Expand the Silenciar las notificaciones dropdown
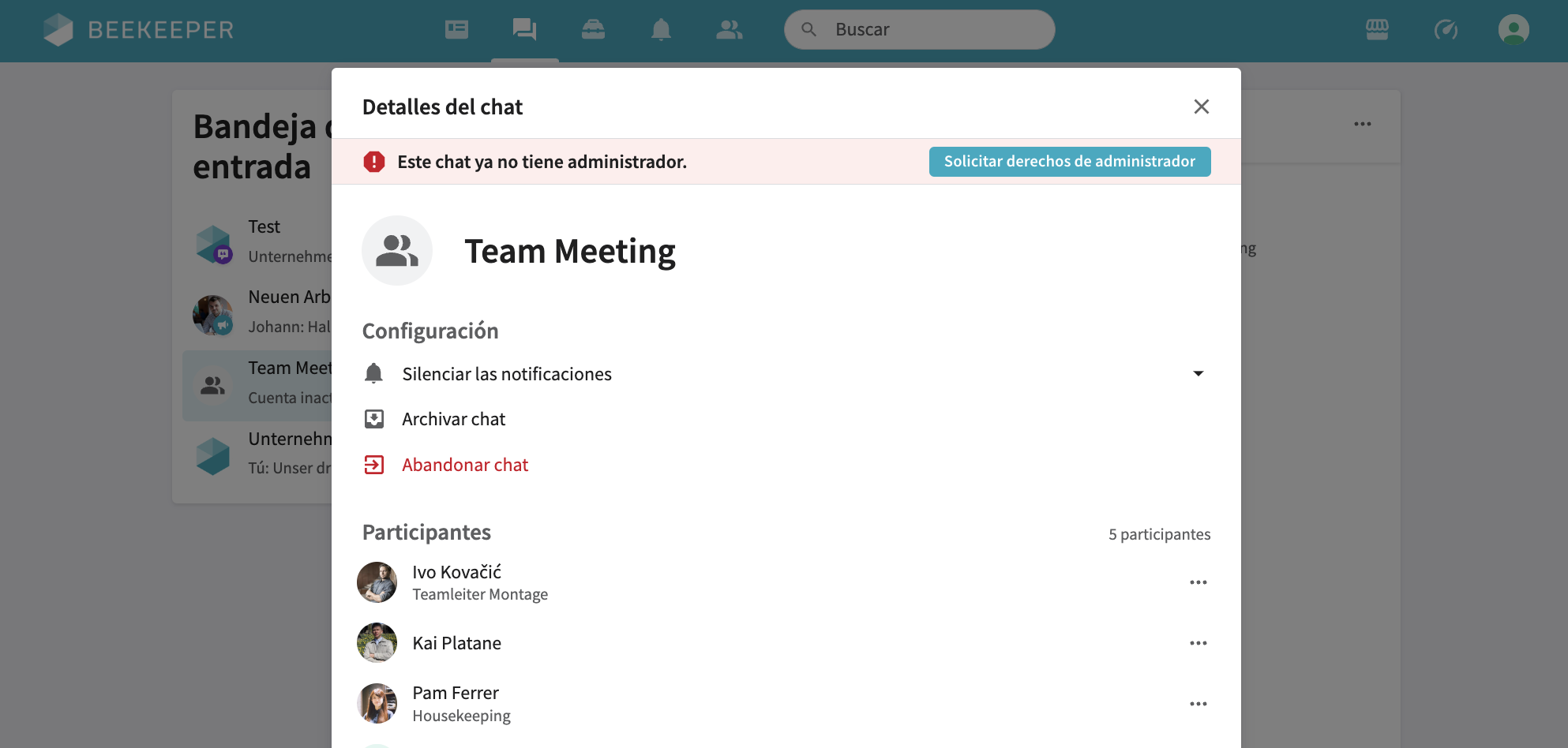Image resolution: width=1568 pixels, height=748 pixels. point(1199,373)
